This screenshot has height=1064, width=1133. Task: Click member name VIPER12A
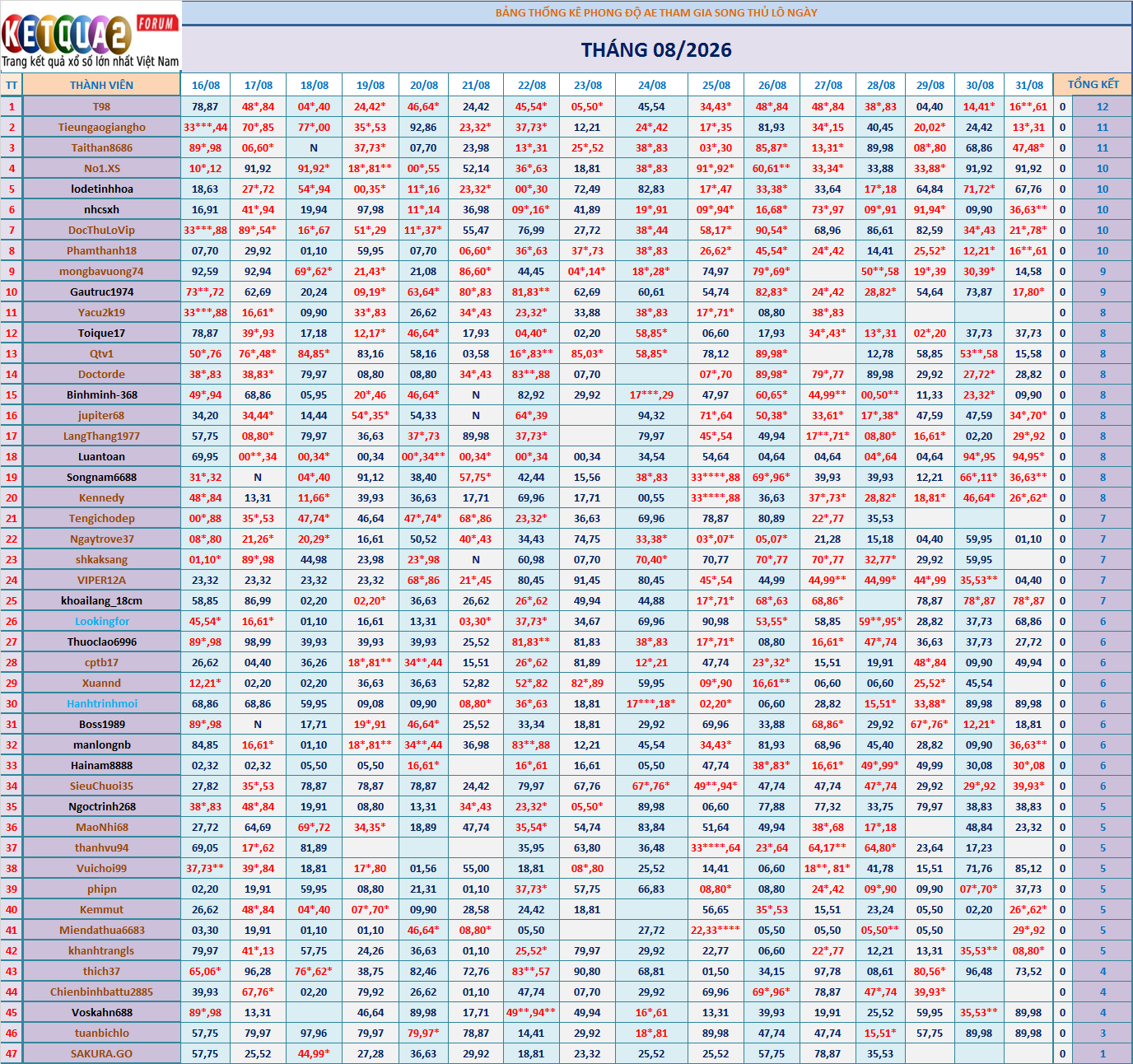coord(101,580)
